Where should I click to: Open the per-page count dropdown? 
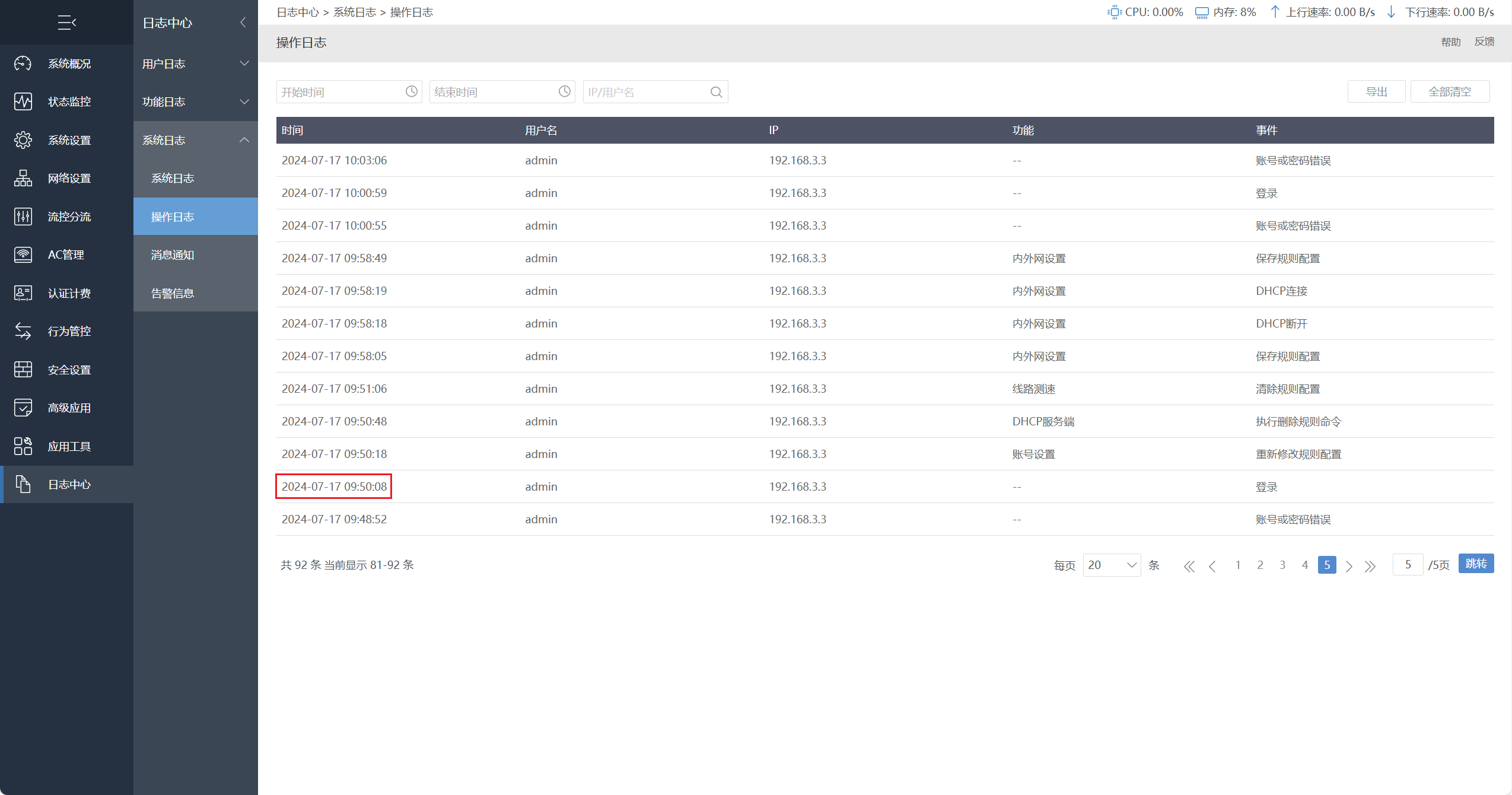pyautogui.click(x=1112, y=565)
